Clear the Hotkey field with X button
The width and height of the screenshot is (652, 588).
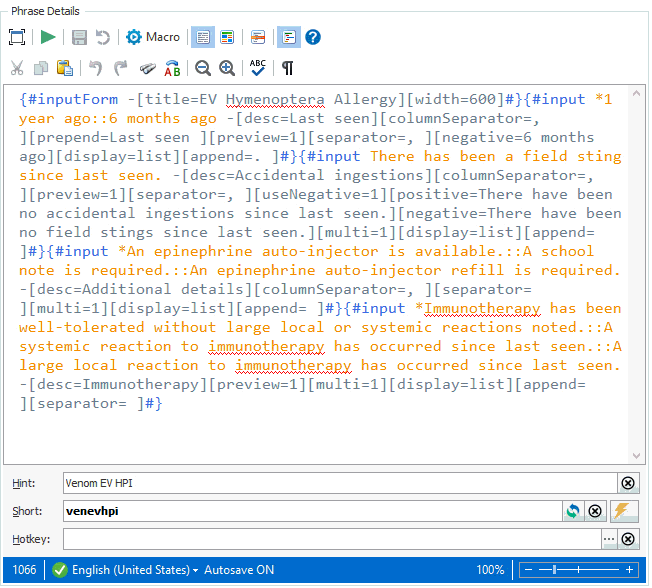tap(629, 540)
